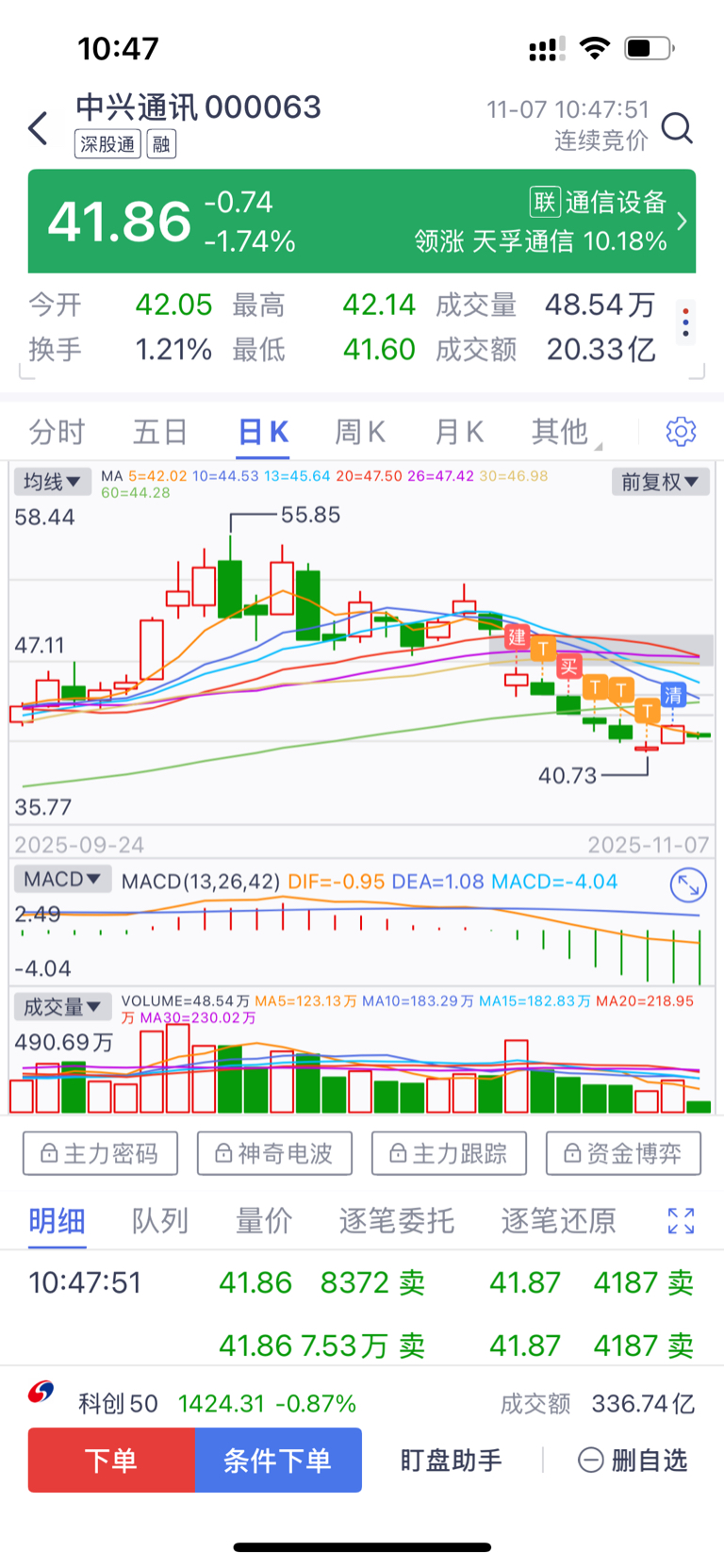Tap current price 41.86

[x=120, y=222]
